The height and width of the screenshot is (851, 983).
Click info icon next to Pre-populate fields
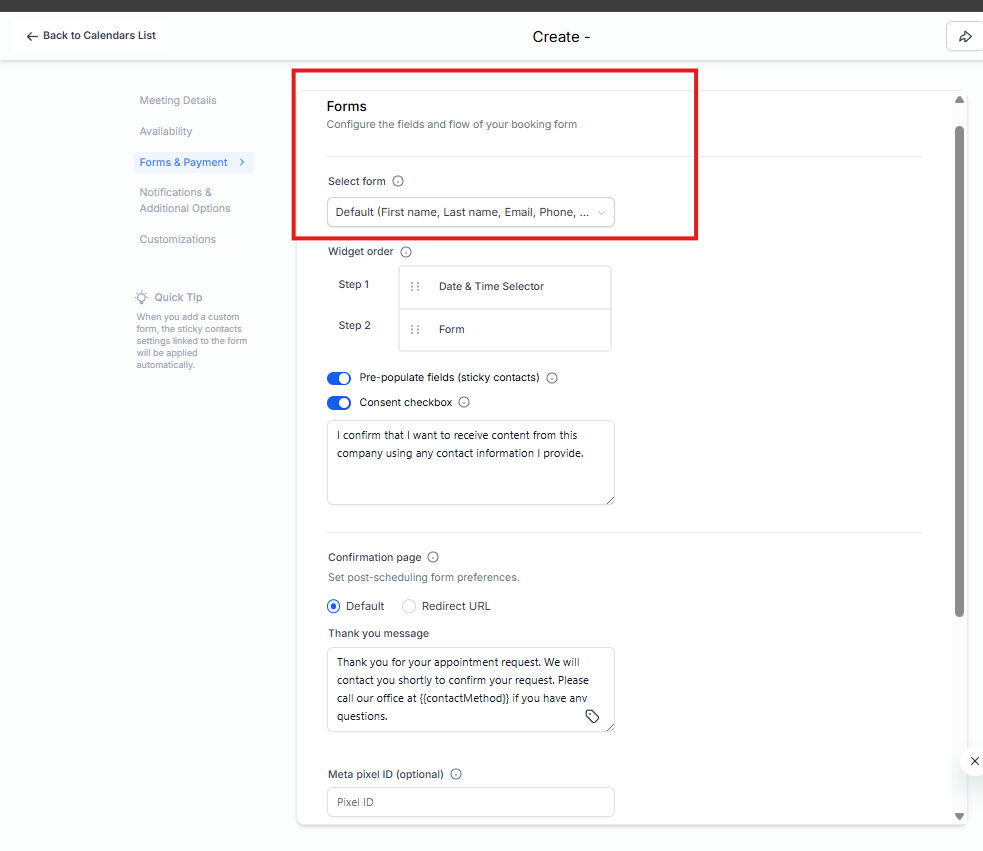(552, 378)
